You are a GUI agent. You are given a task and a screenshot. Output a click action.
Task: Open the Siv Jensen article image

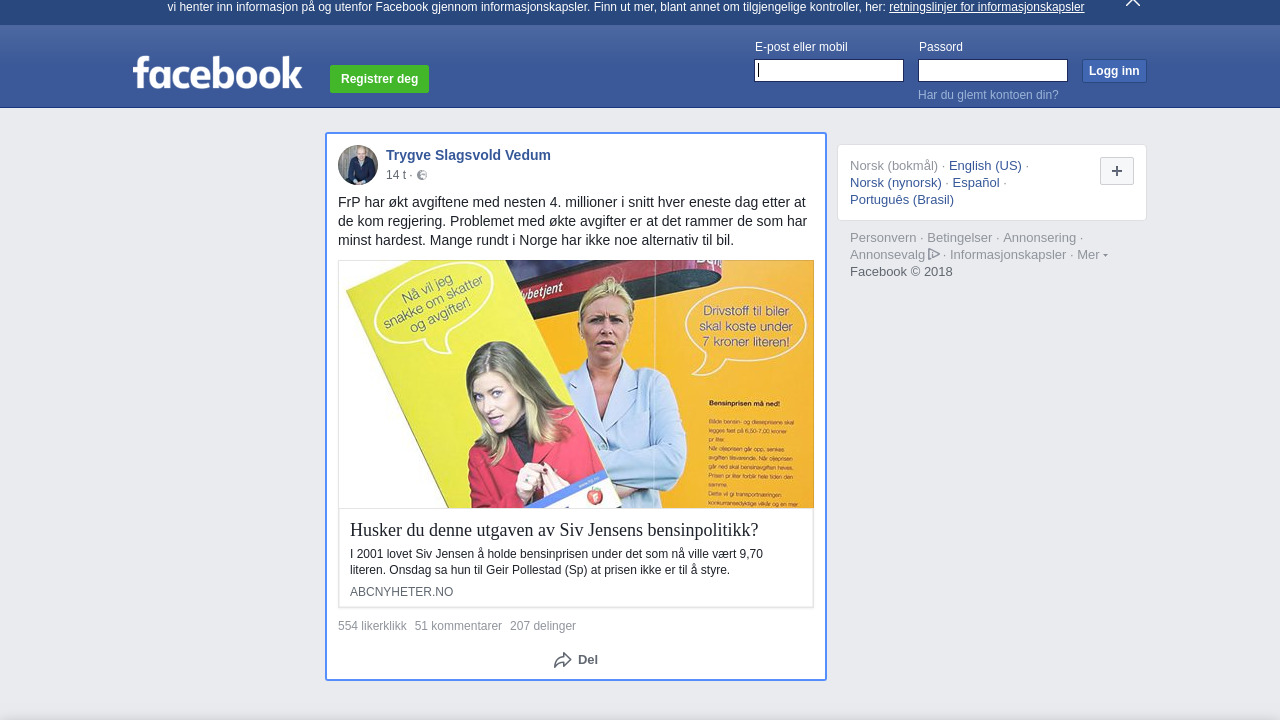coord(576,384)
